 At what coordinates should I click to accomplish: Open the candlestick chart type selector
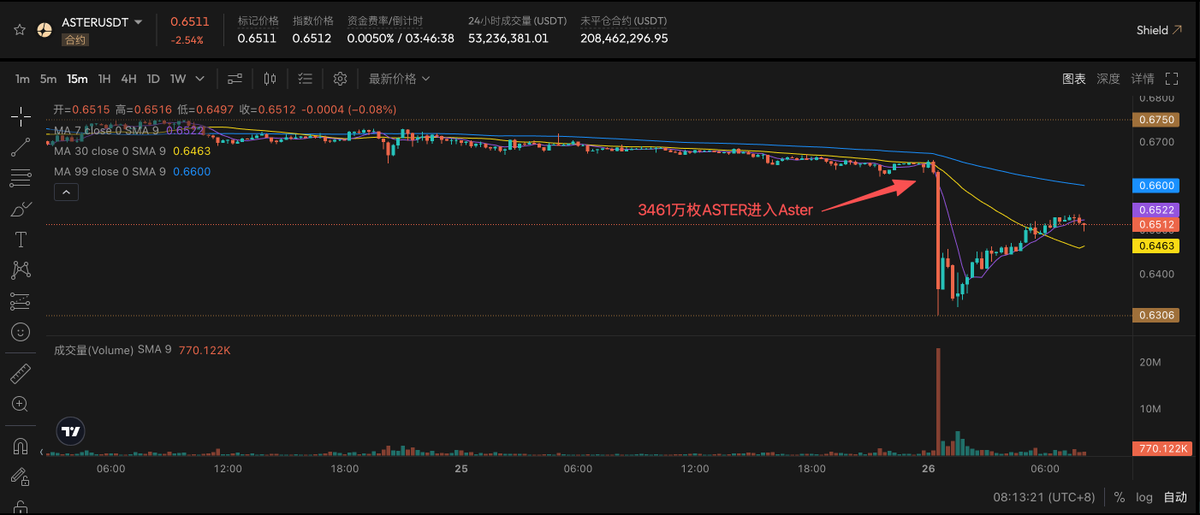pyautogui.click(x=270, y=78)
